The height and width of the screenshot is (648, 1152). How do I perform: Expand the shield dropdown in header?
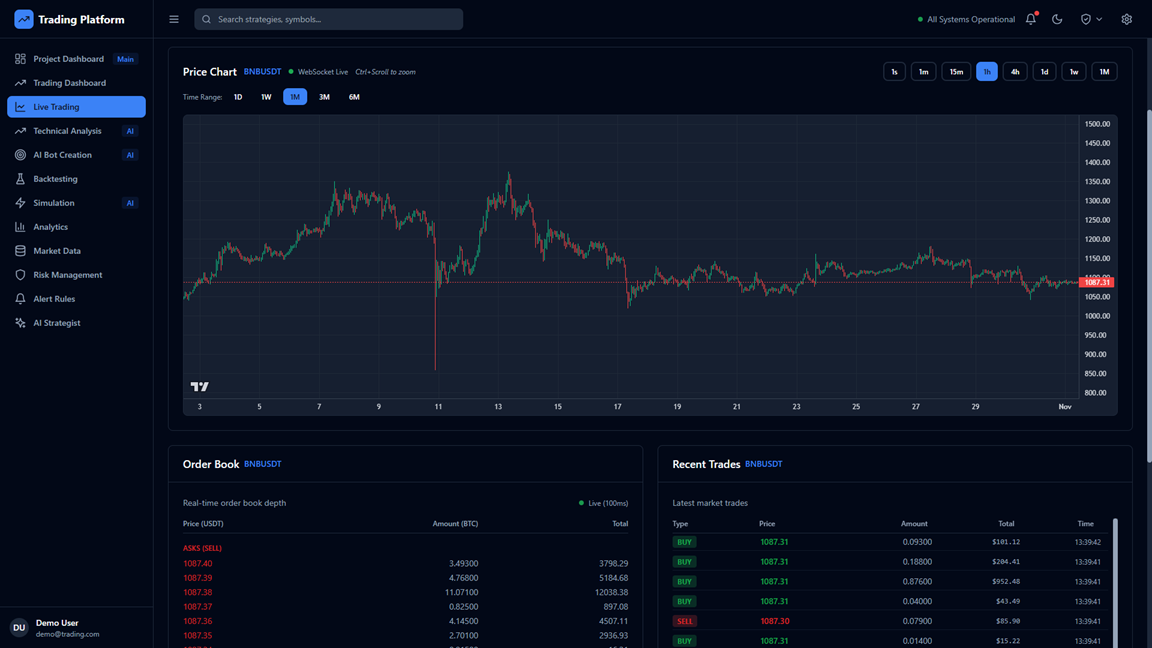click(1091, 19)
